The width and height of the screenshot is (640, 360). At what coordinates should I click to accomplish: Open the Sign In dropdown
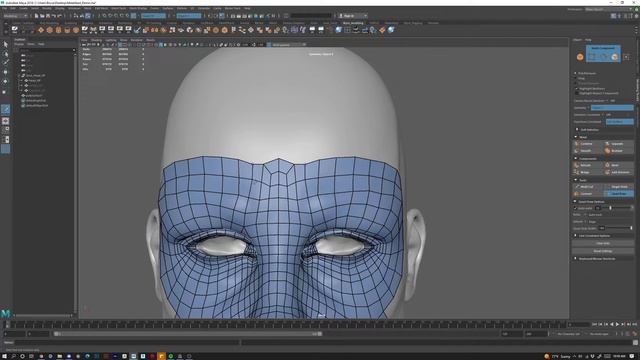(x=353, y=16)
